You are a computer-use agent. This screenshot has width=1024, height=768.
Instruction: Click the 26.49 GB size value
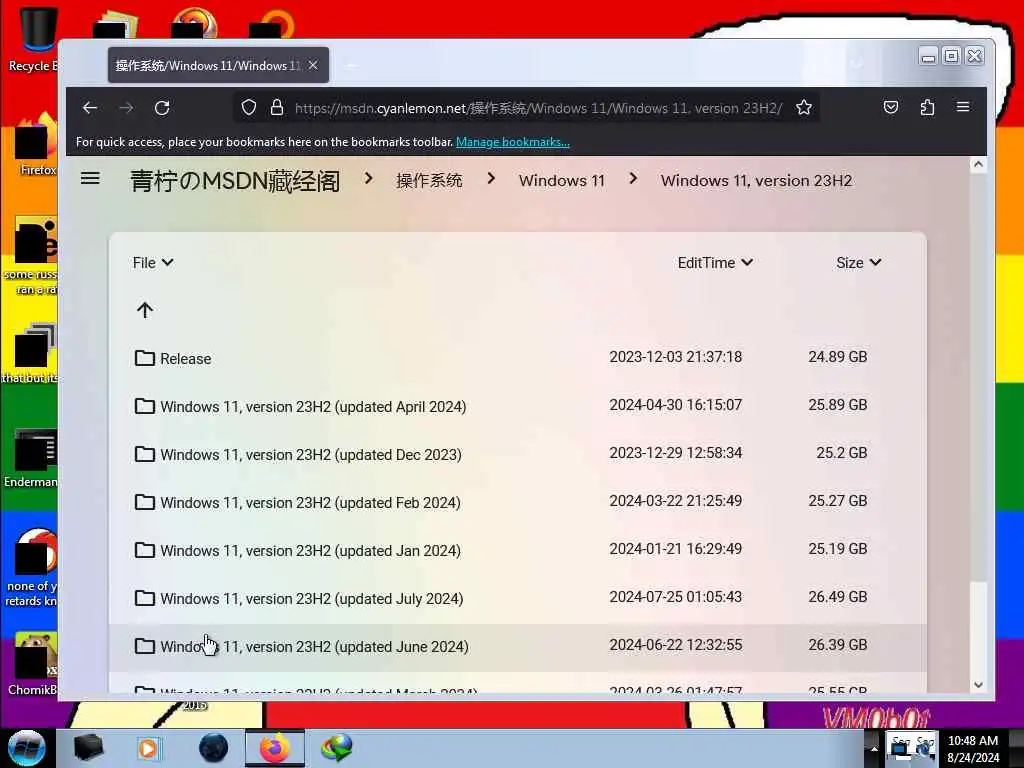[838, 597]
